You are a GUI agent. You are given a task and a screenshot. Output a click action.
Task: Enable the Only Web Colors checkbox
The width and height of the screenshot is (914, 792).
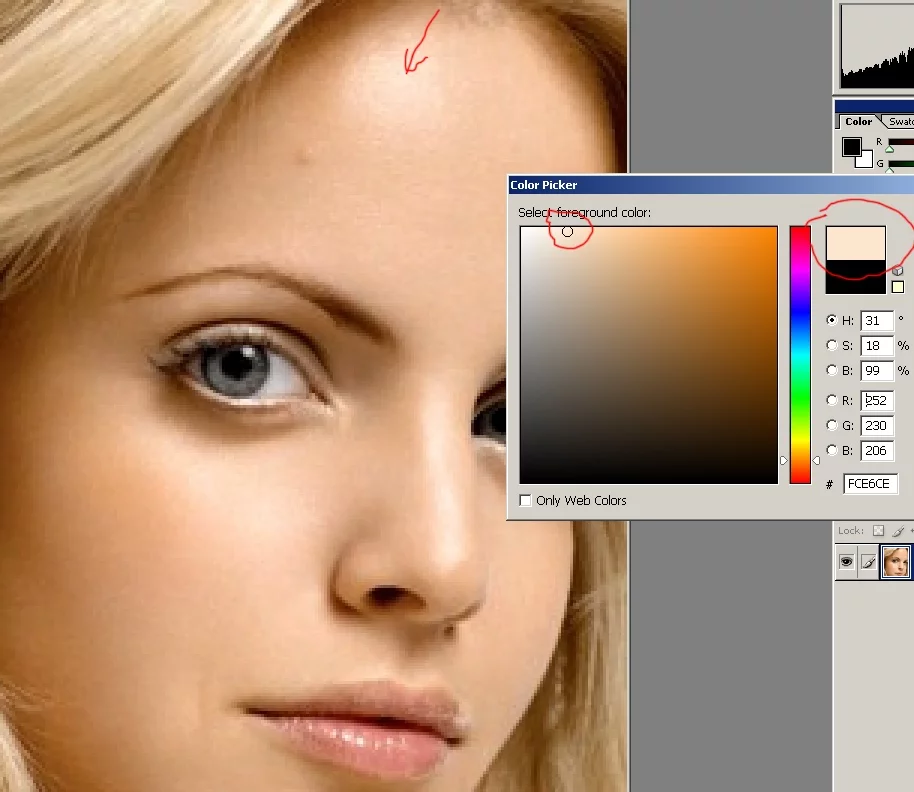pos(525,501)
